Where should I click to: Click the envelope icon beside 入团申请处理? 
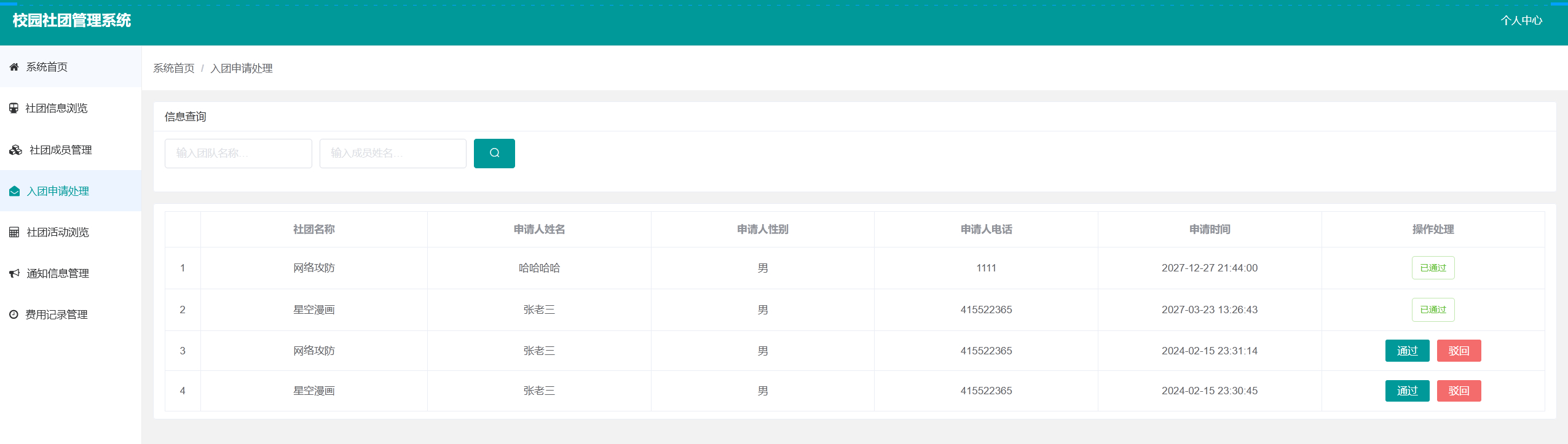click(14, 191)
